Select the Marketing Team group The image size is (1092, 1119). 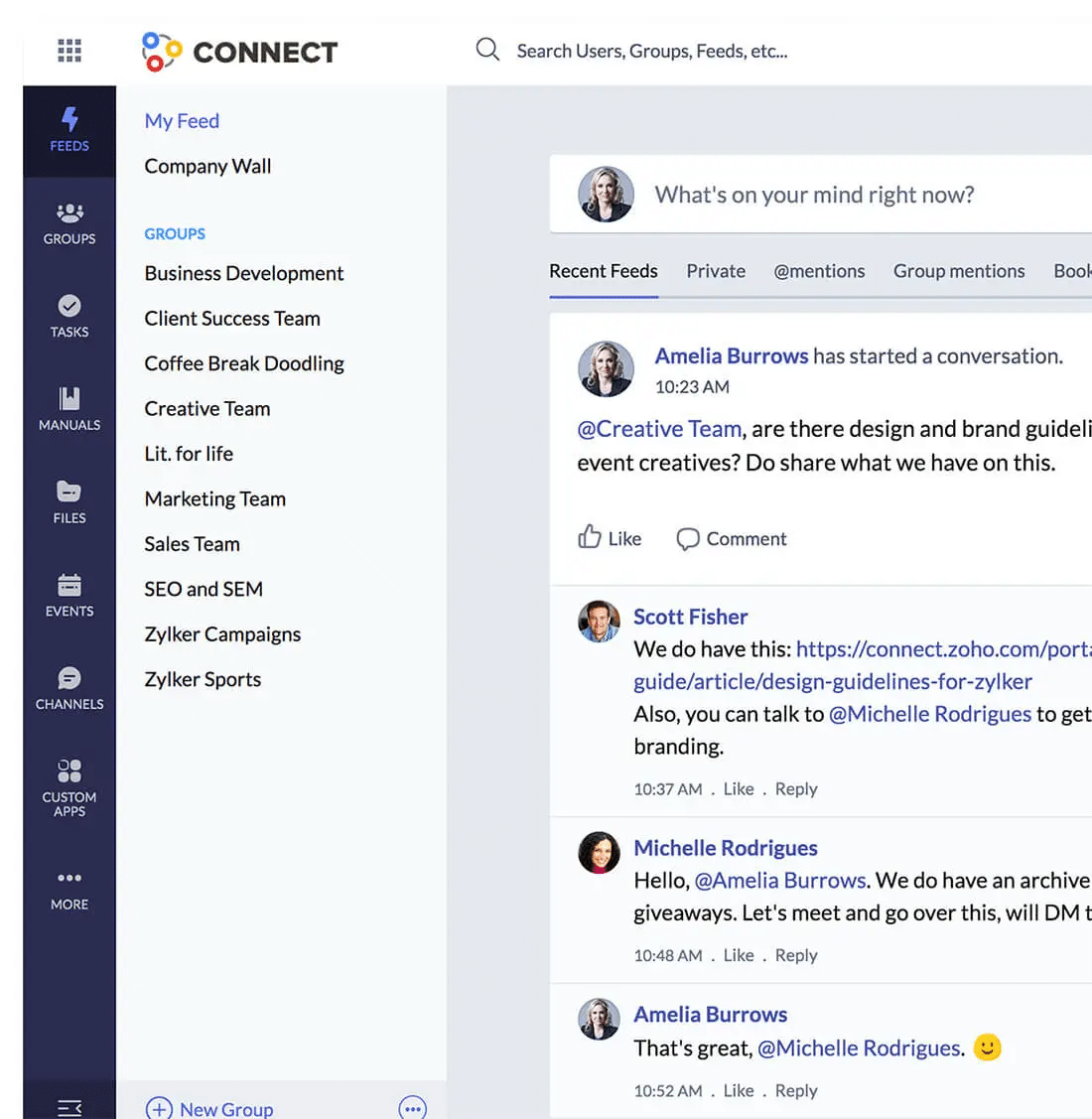pyautogui.click(x=215, y=498)
